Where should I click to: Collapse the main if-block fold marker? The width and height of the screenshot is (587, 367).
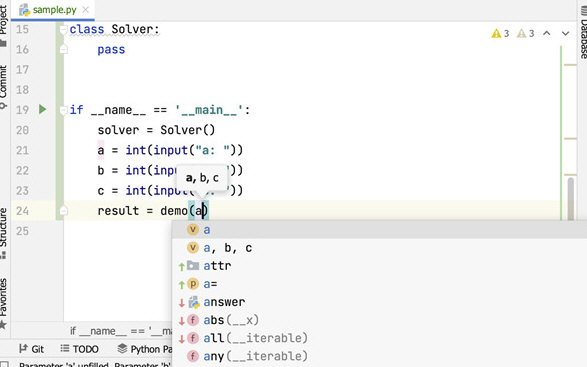(63, 110)
